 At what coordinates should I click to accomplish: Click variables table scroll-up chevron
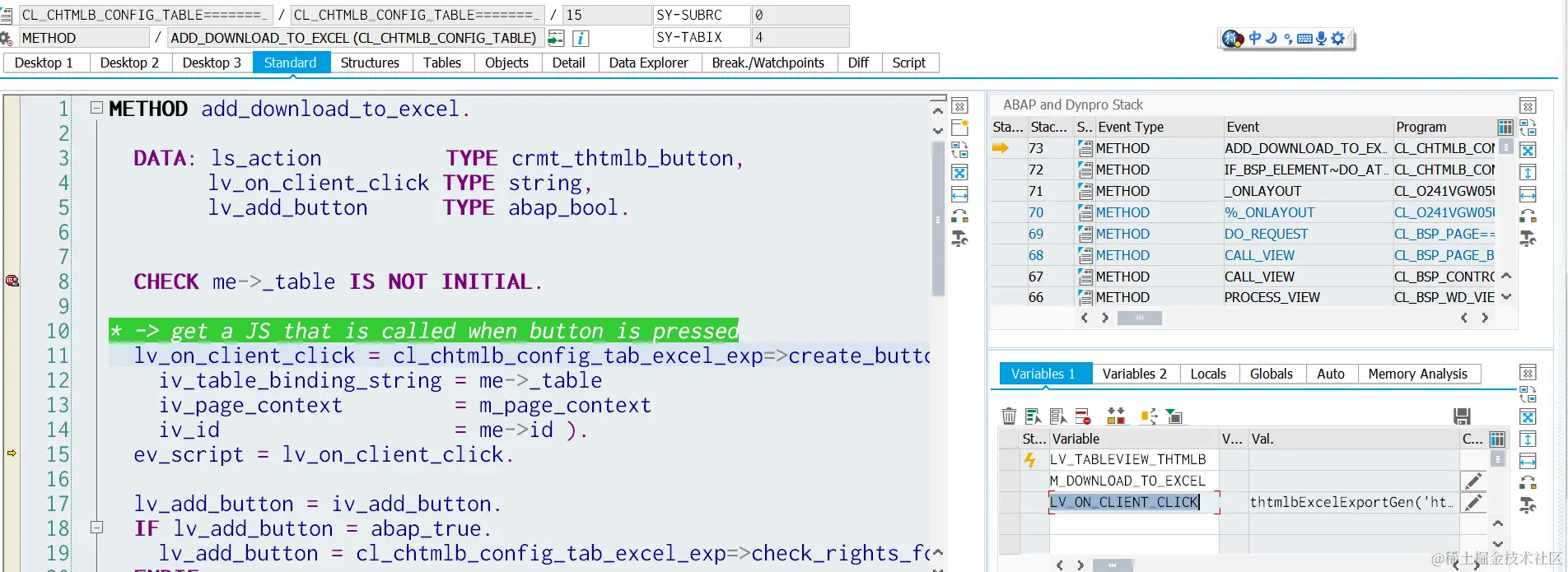(x=1498, y=523)
